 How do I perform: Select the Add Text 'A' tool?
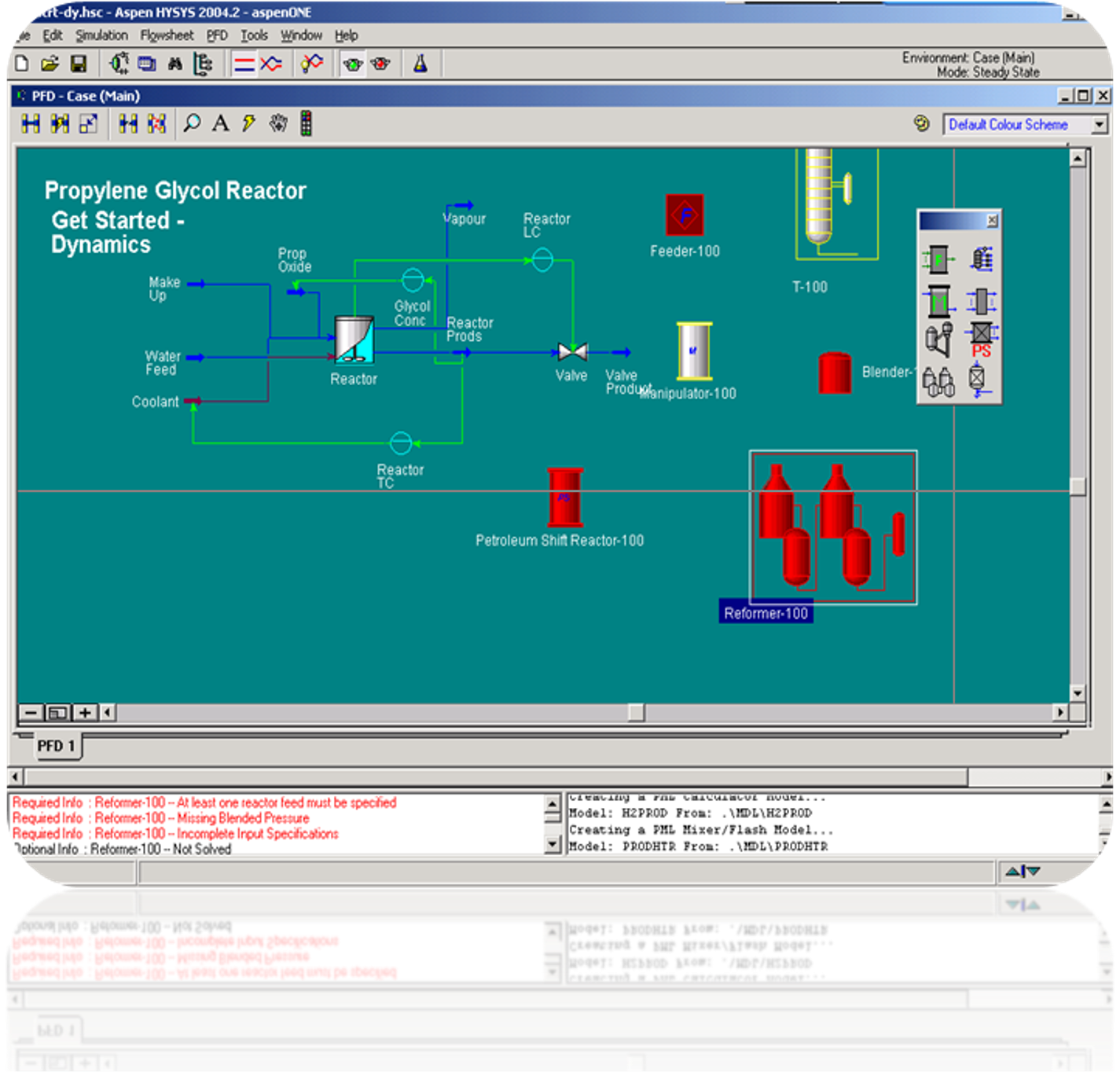tap(220, 123)
